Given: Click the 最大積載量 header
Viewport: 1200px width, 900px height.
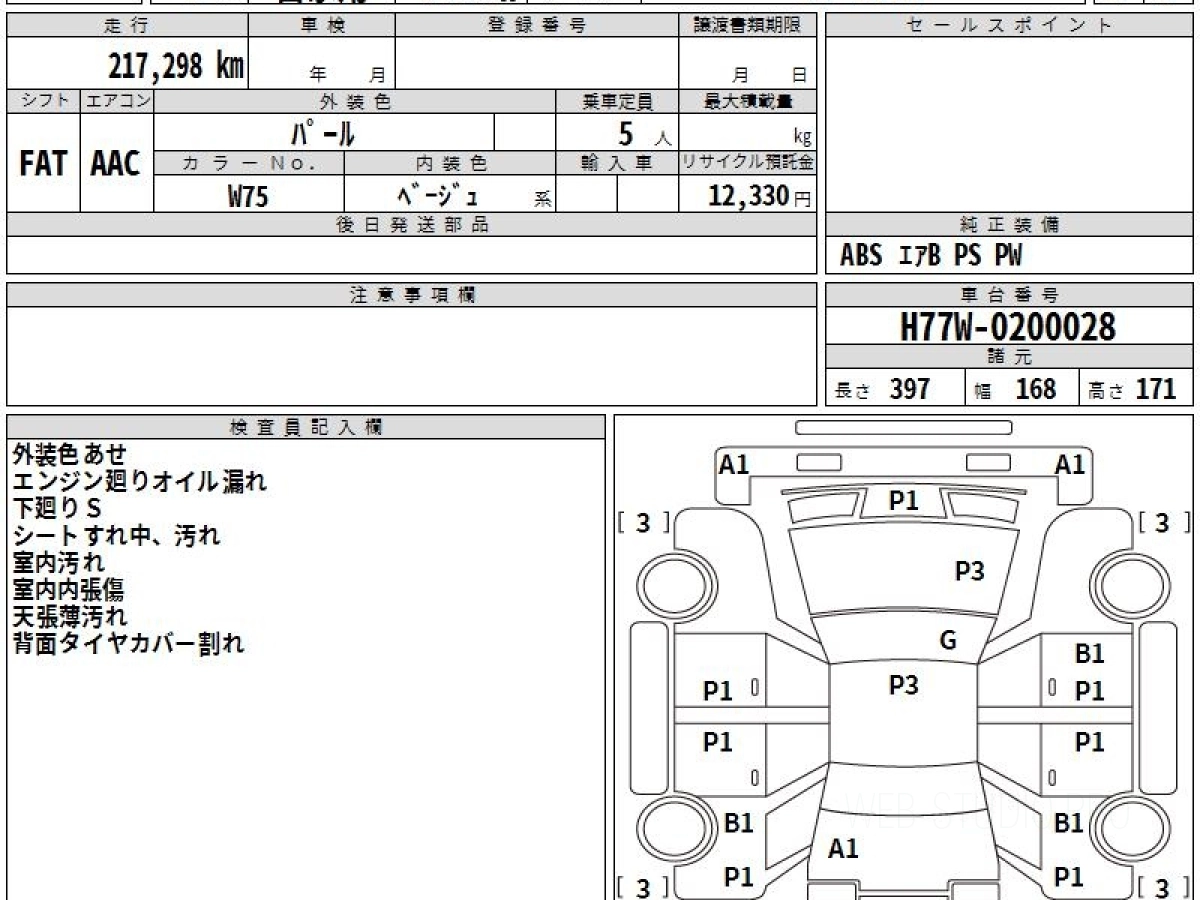Looking at the screenshot, I should coord(747,101).
